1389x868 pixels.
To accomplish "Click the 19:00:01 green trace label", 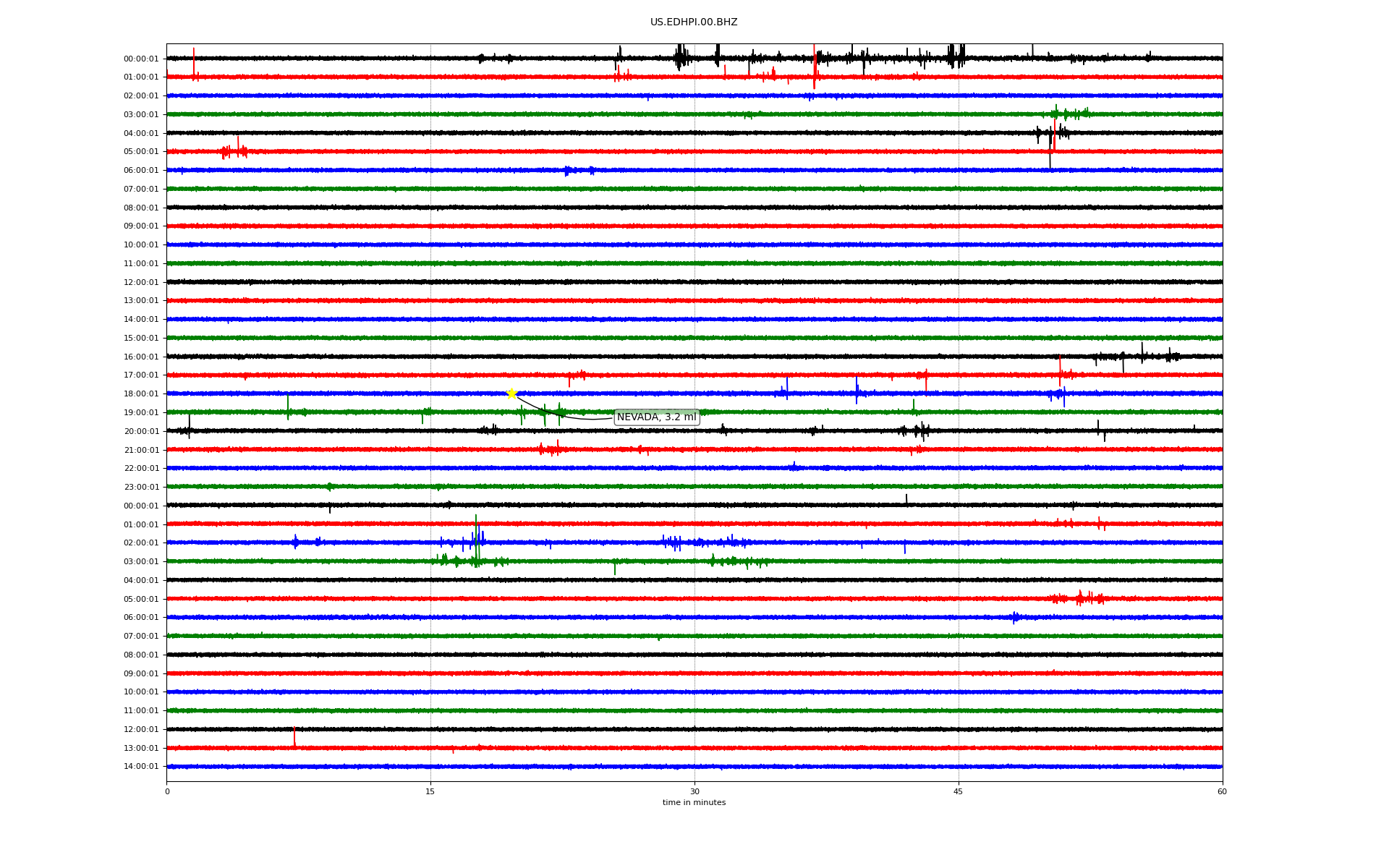I will pos(141,412).
